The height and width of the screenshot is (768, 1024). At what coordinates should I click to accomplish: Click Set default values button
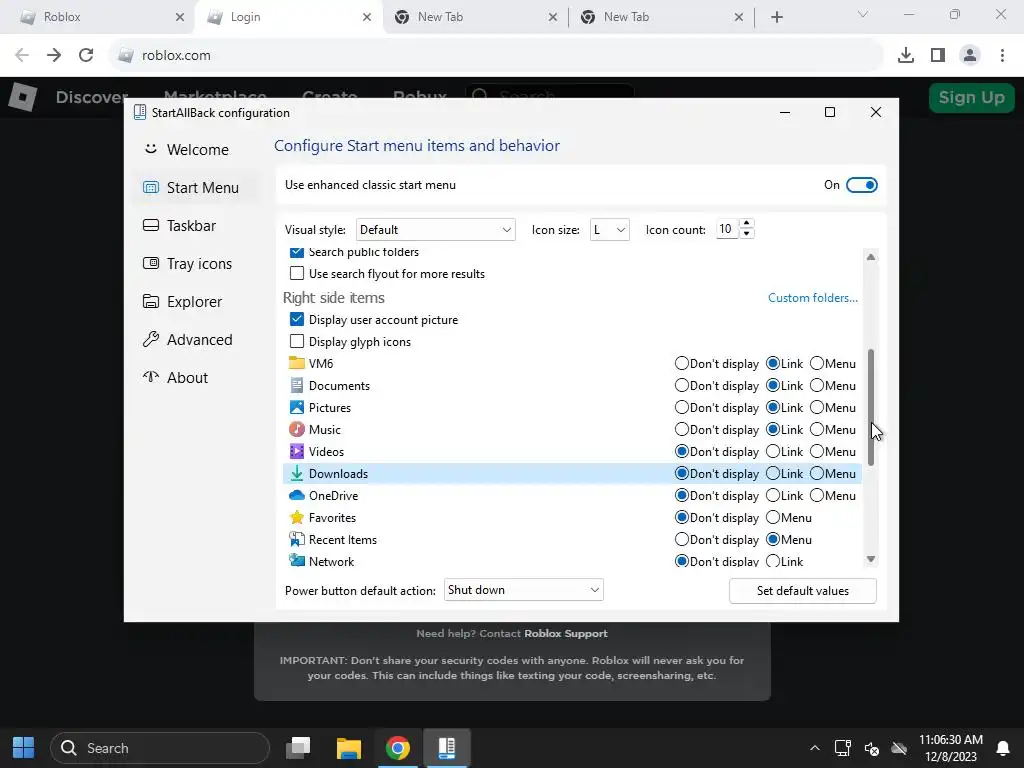[x=803, y=590]
